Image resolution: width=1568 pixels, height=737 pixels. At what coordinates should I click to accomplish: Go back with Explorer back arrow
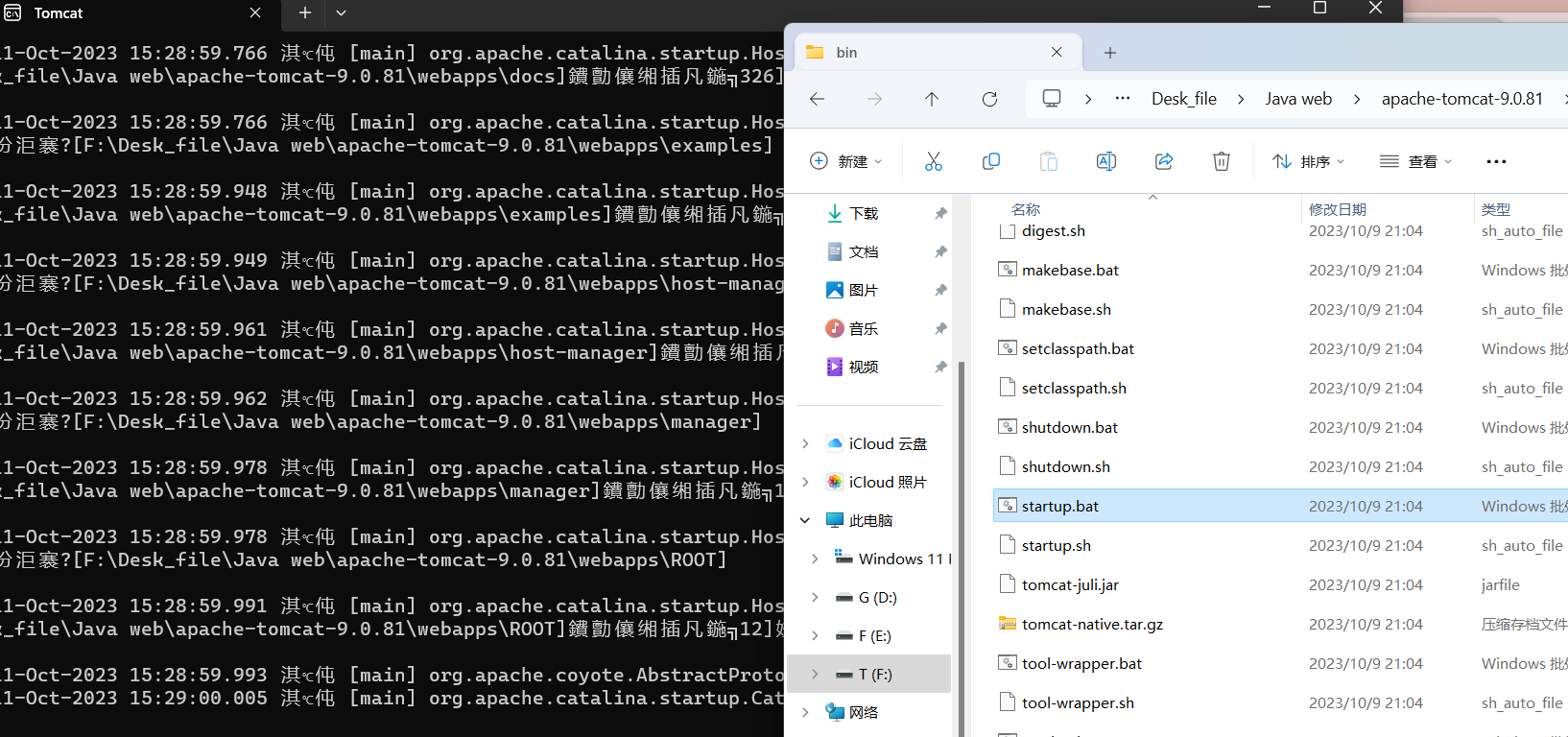tap(817, 99)
